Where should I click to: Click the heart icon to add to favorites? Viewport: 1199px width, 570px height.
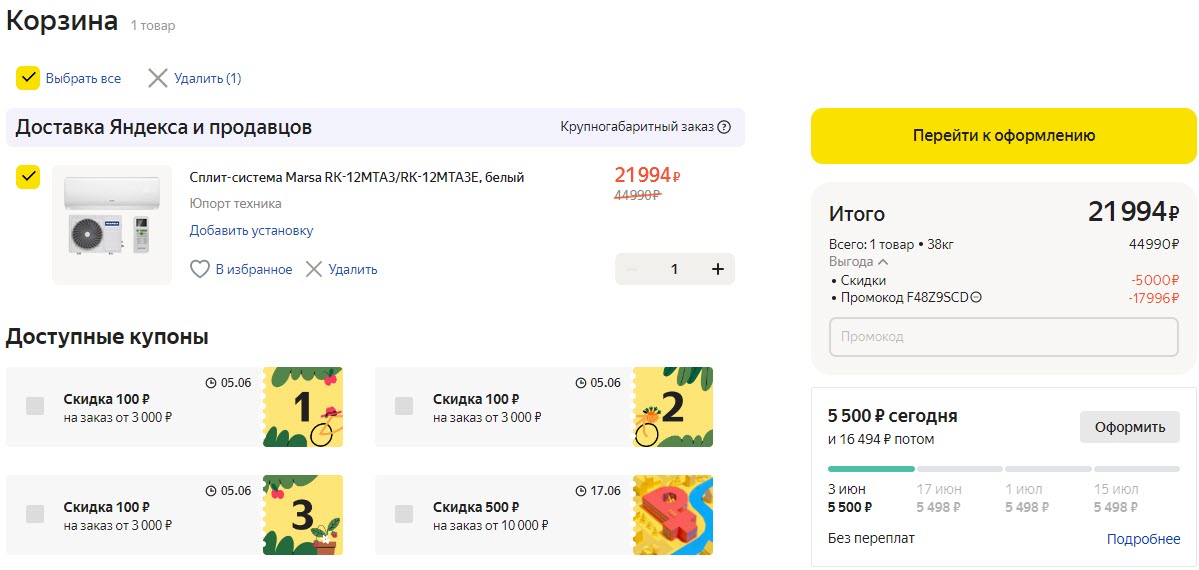tap(200, 269)
